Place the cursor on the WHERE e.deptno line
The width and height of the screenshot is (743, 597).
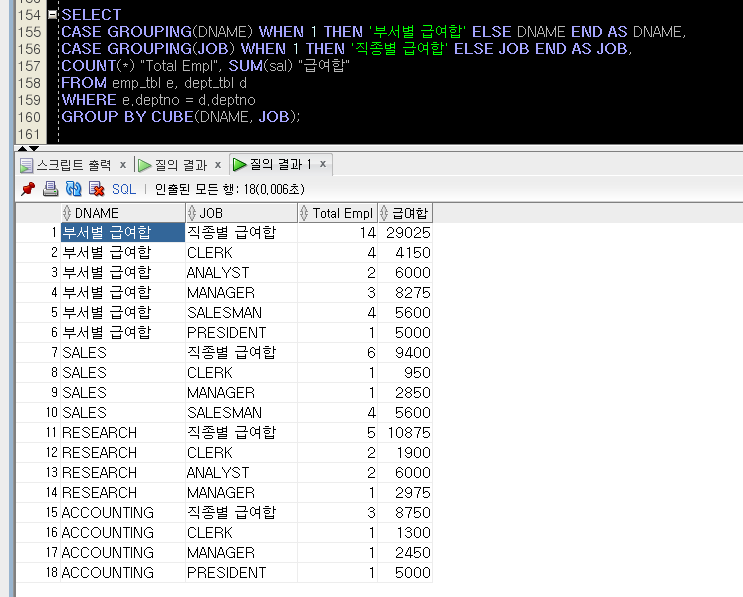(x=158, y=100)
